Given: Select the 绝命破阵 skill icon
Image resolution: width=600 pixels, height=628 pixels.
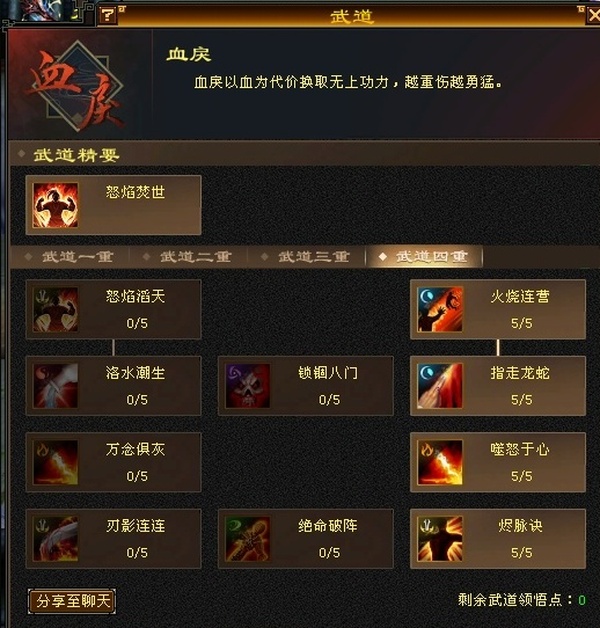Looking at the screenshot, I should coord(248,539).
